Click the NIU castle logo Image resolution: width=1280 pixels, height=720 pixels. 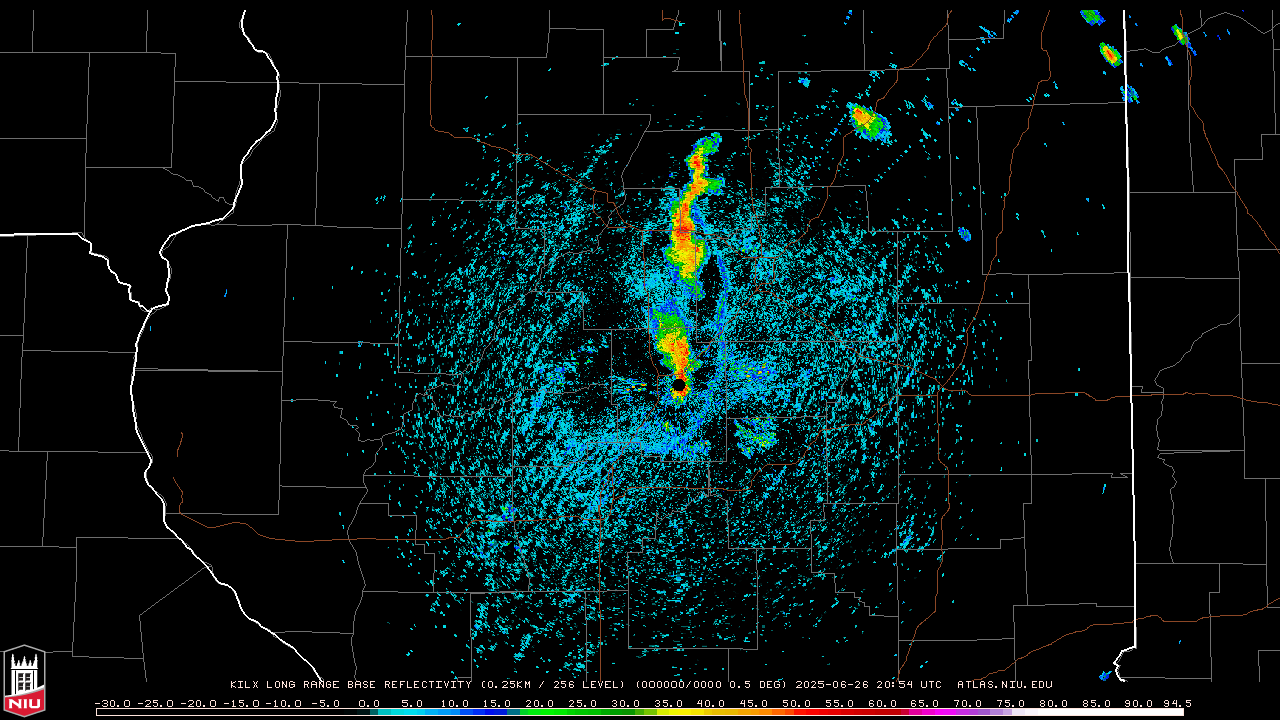[x=24, y=681]
